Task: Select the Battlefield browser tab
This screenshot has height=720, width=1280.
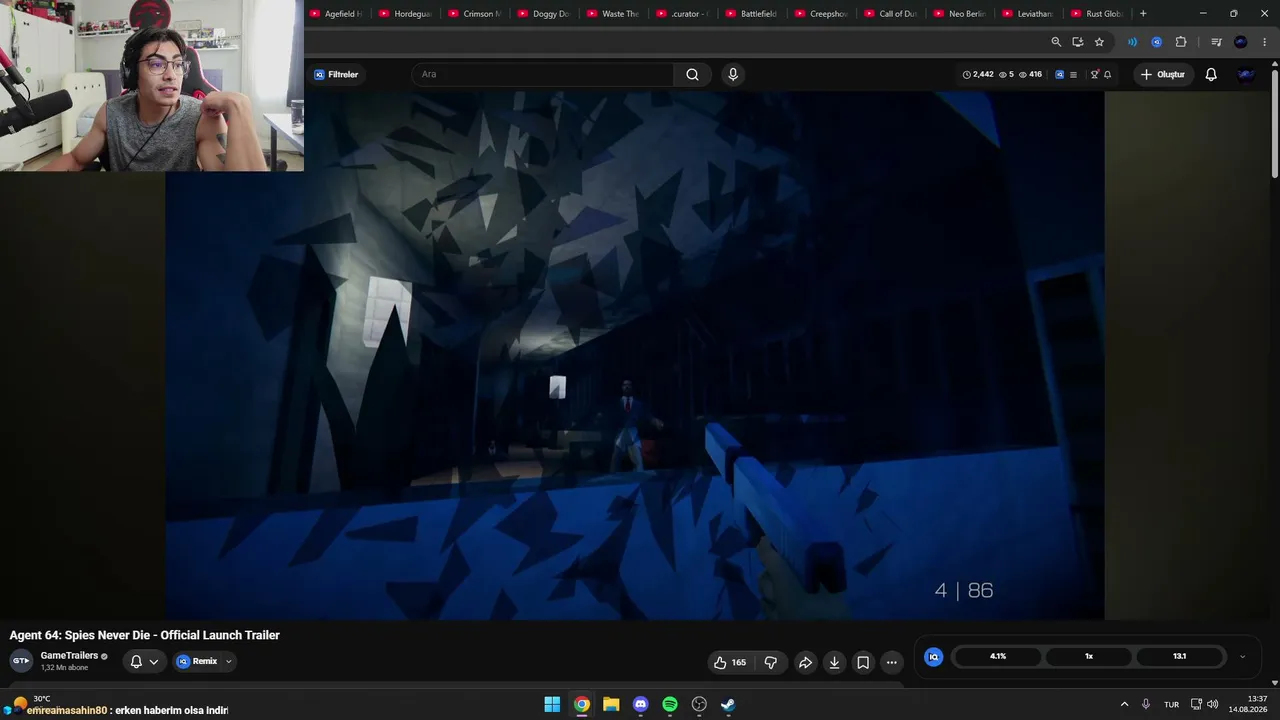Action: point(751,14)
